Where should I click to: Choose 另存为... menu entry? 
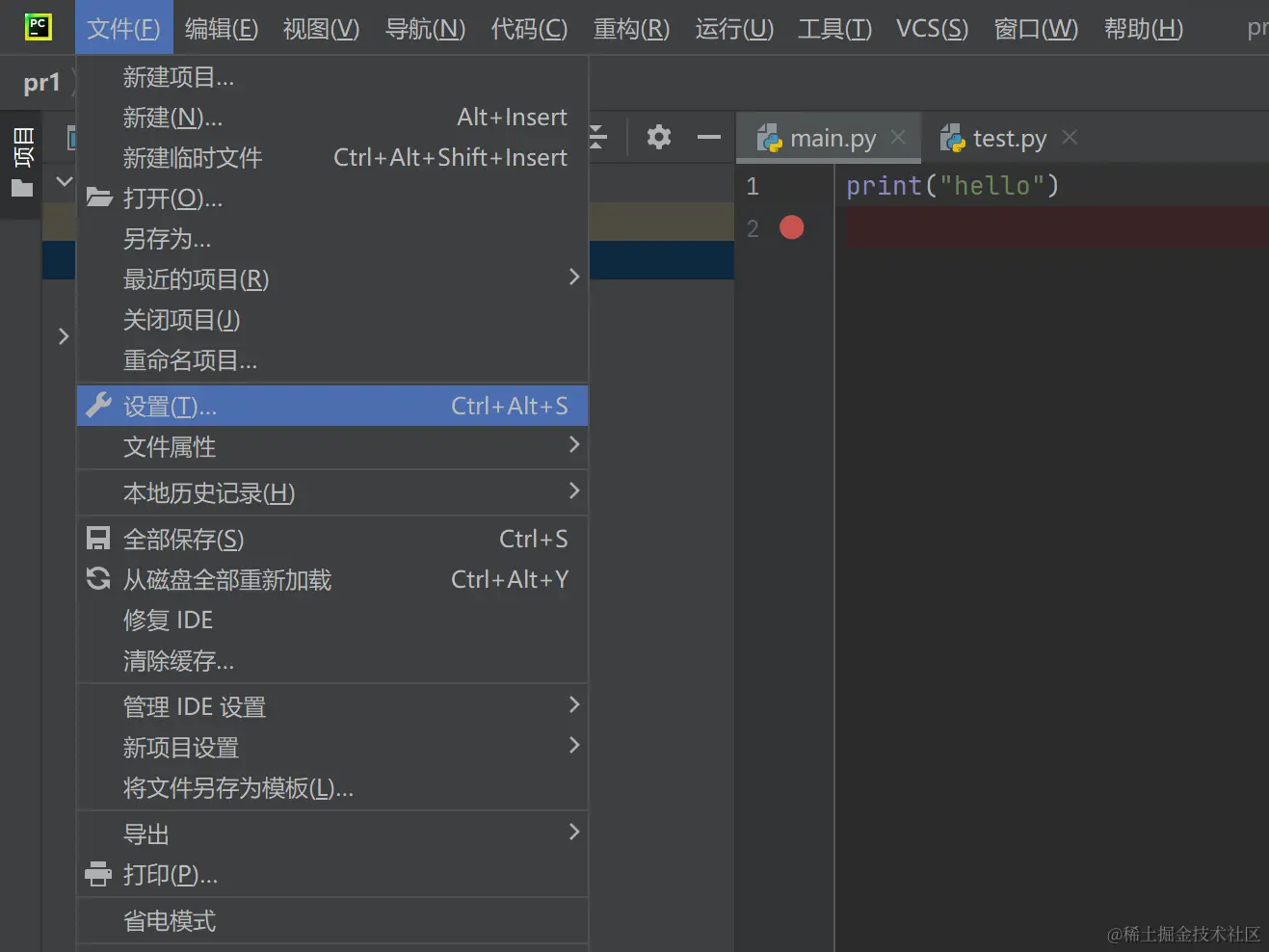[332, 239]
